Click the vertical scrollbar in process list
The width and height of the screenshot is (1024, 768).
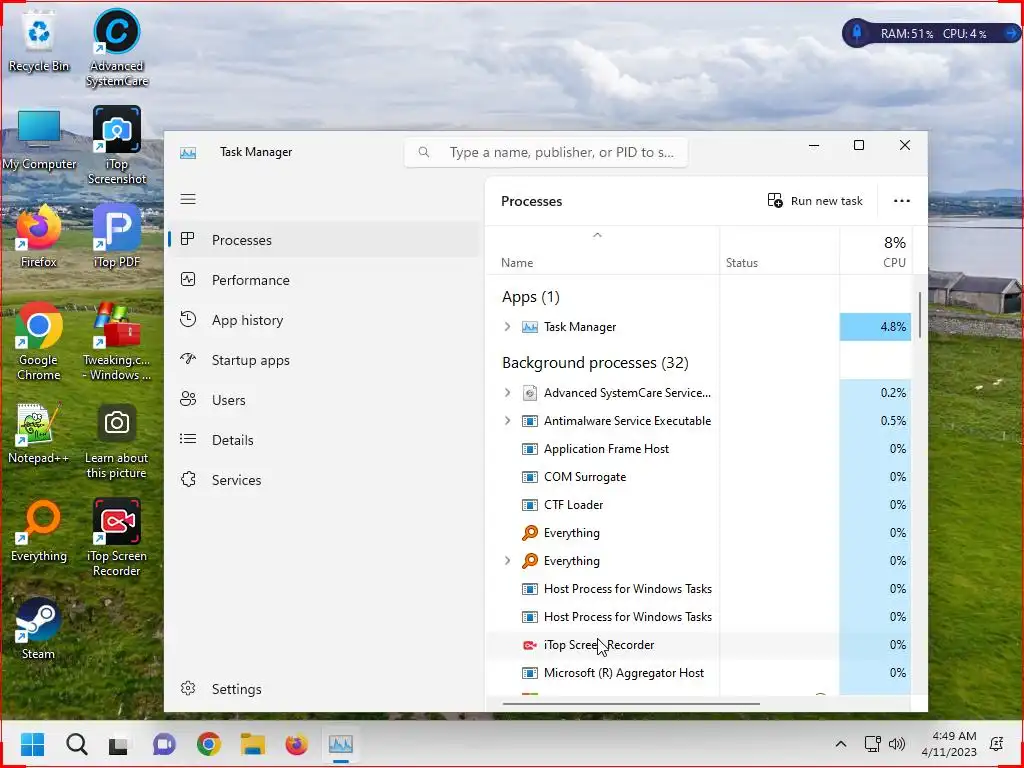click(x=920, y=315)
